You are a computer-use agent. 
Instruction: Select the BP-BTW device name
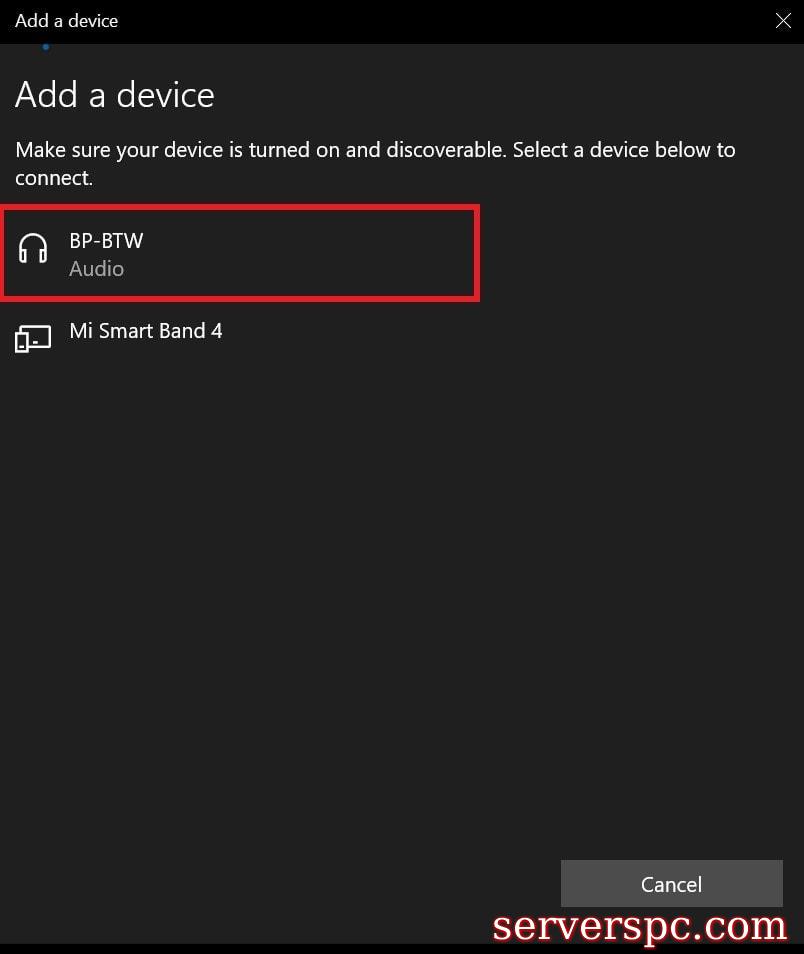[x=106, y=241]
